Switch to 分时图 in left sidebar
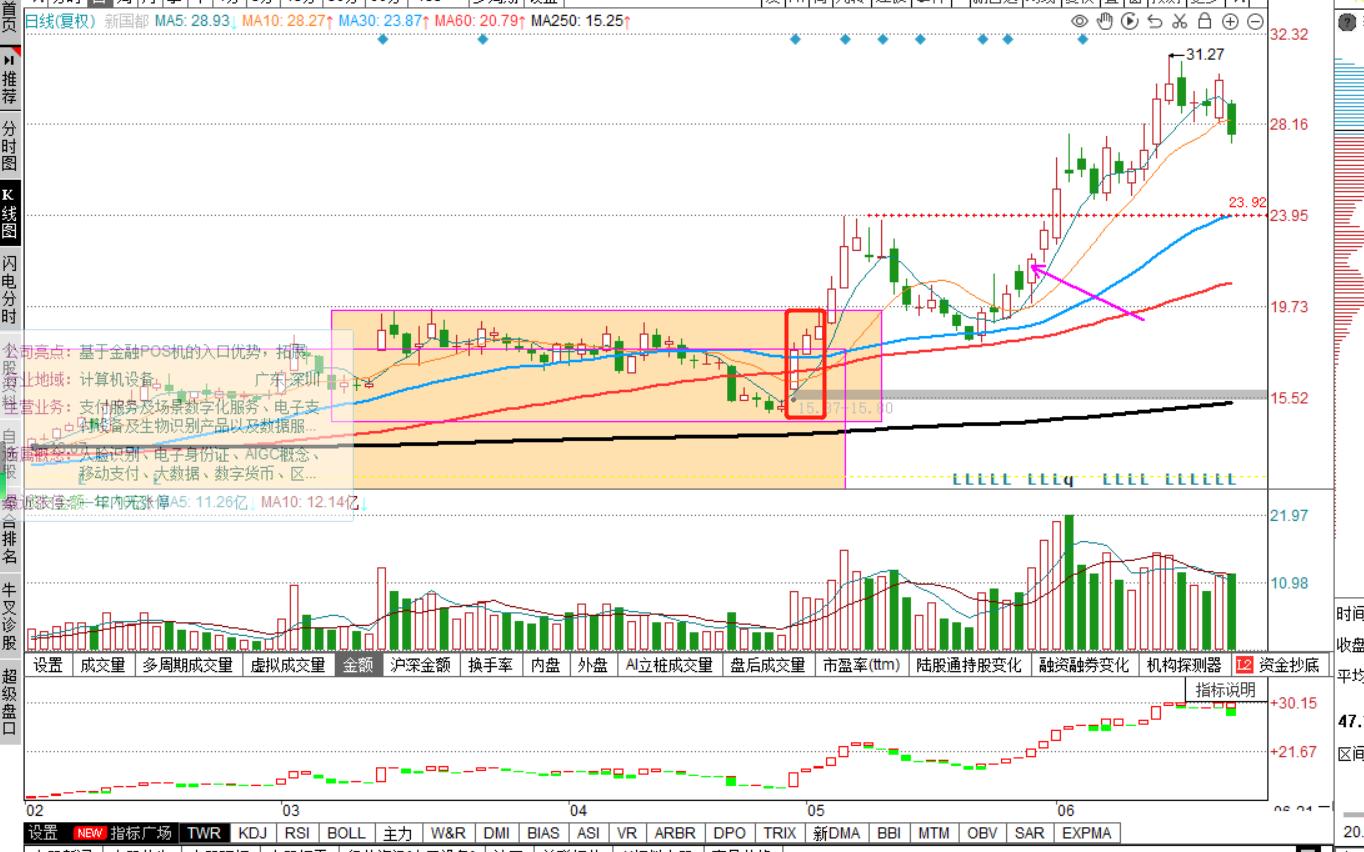The image size is (1364, 852). [x=9, y=146]
